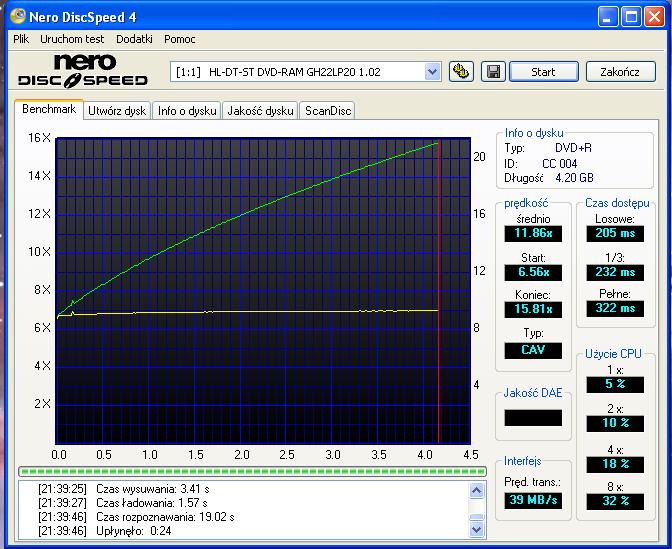The height and width of the screenshot is (549, 672).
Task: Click the log scrollbar thumb
Action: pos(477,517)
